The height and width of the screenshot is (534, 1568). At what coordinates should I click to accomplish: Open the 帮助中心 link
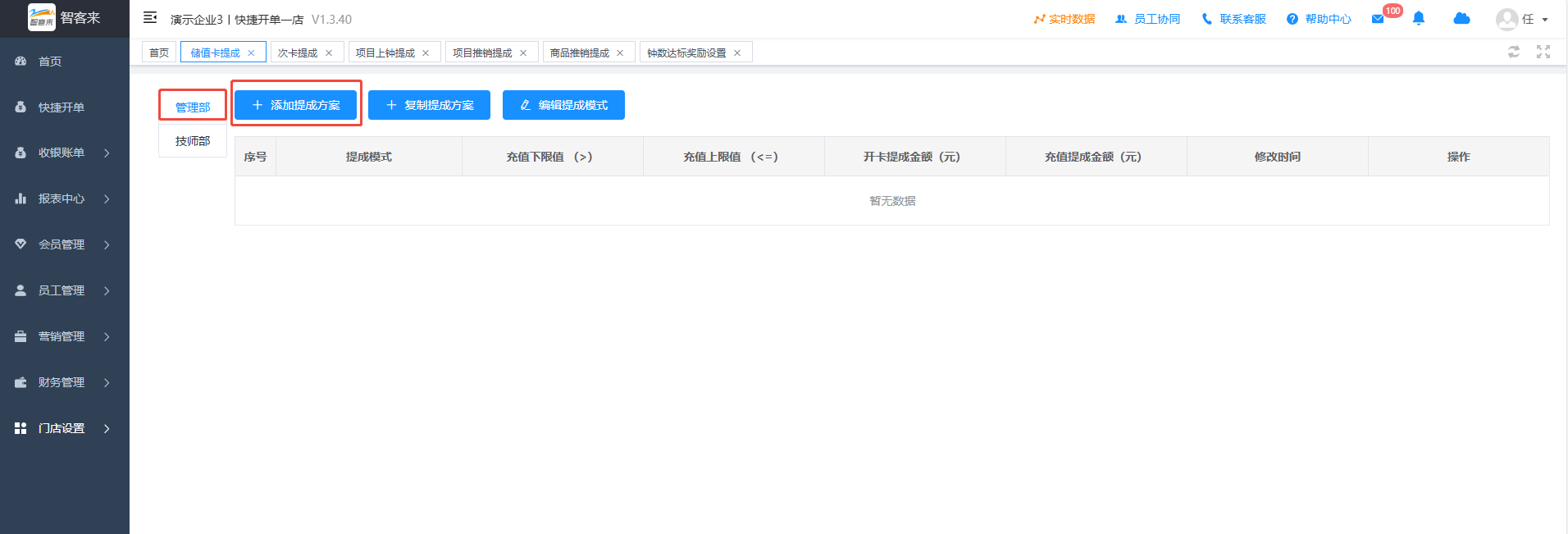point(1319,19)
